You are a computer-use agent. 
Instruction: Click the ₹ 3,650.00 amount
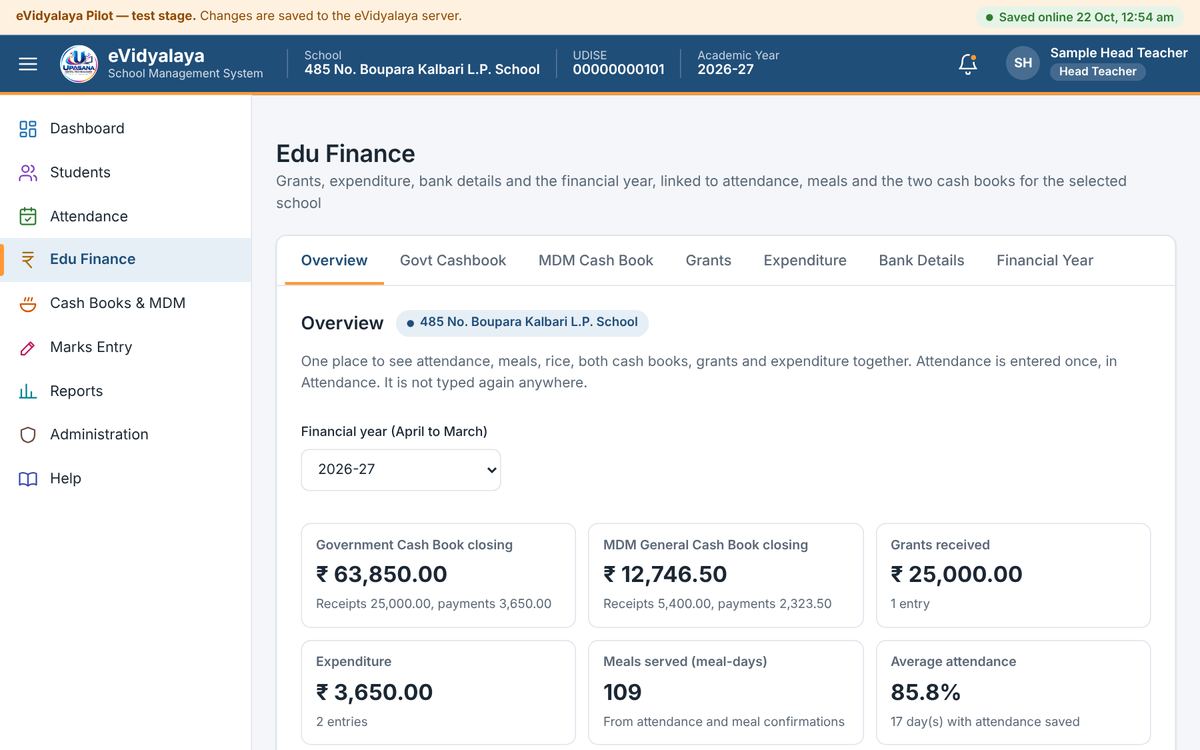375,692
